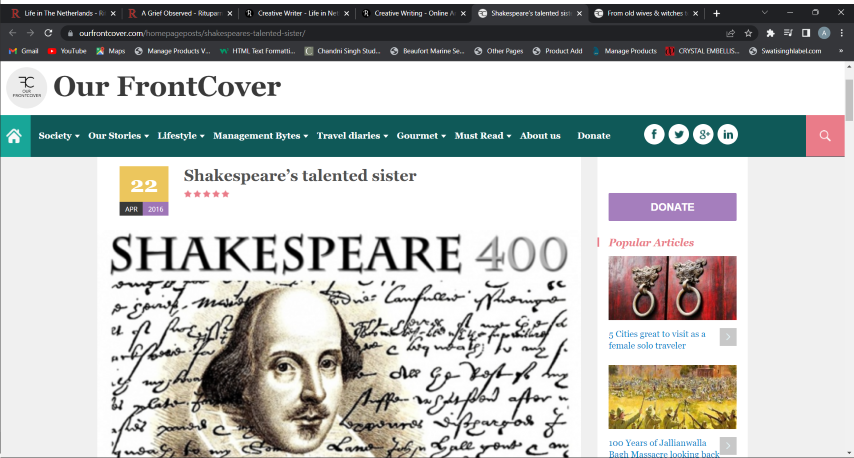This screenshot has width=854, height=458.
Task: Expand the Gourmet menu
Action: pyautogui.click(x=421, y=136)
